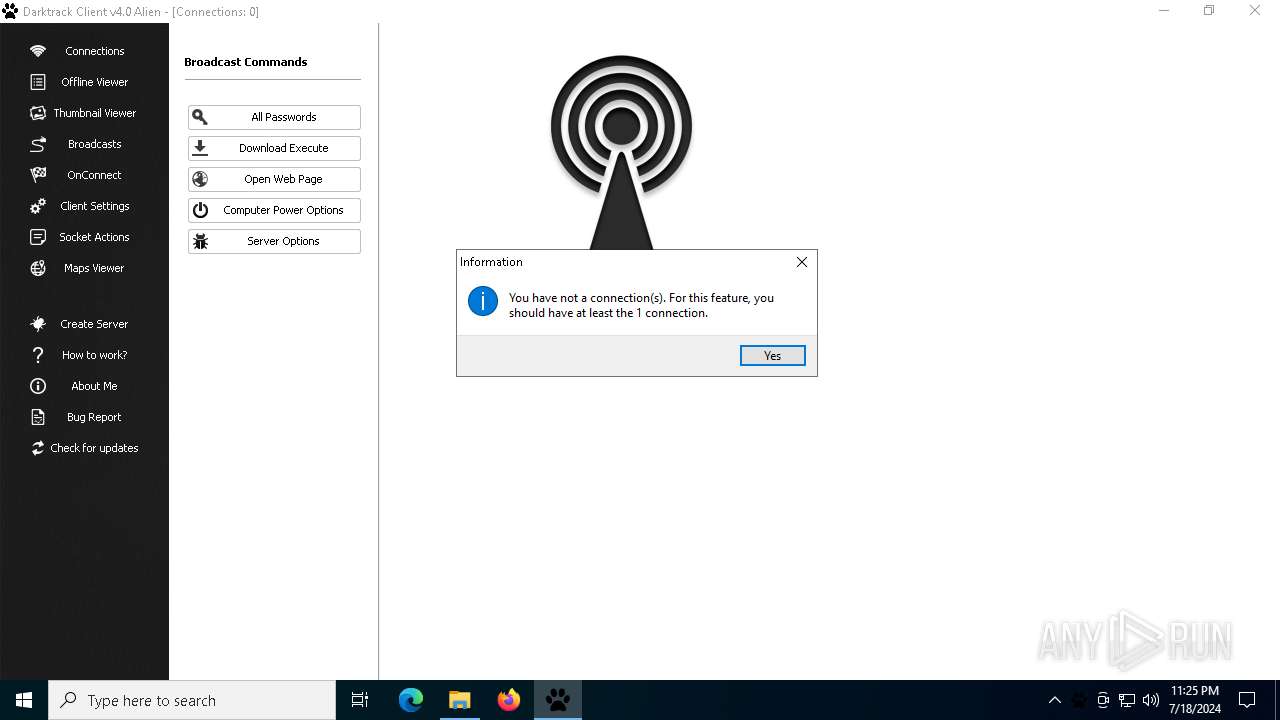Click the Bug Report document icon

(x=38, y=417)
